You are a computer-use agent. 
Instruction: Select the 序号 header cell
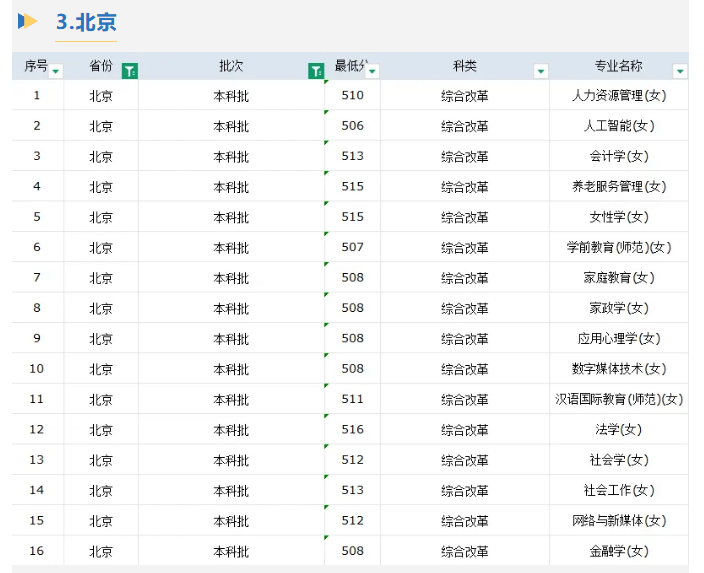pos(38,66)
